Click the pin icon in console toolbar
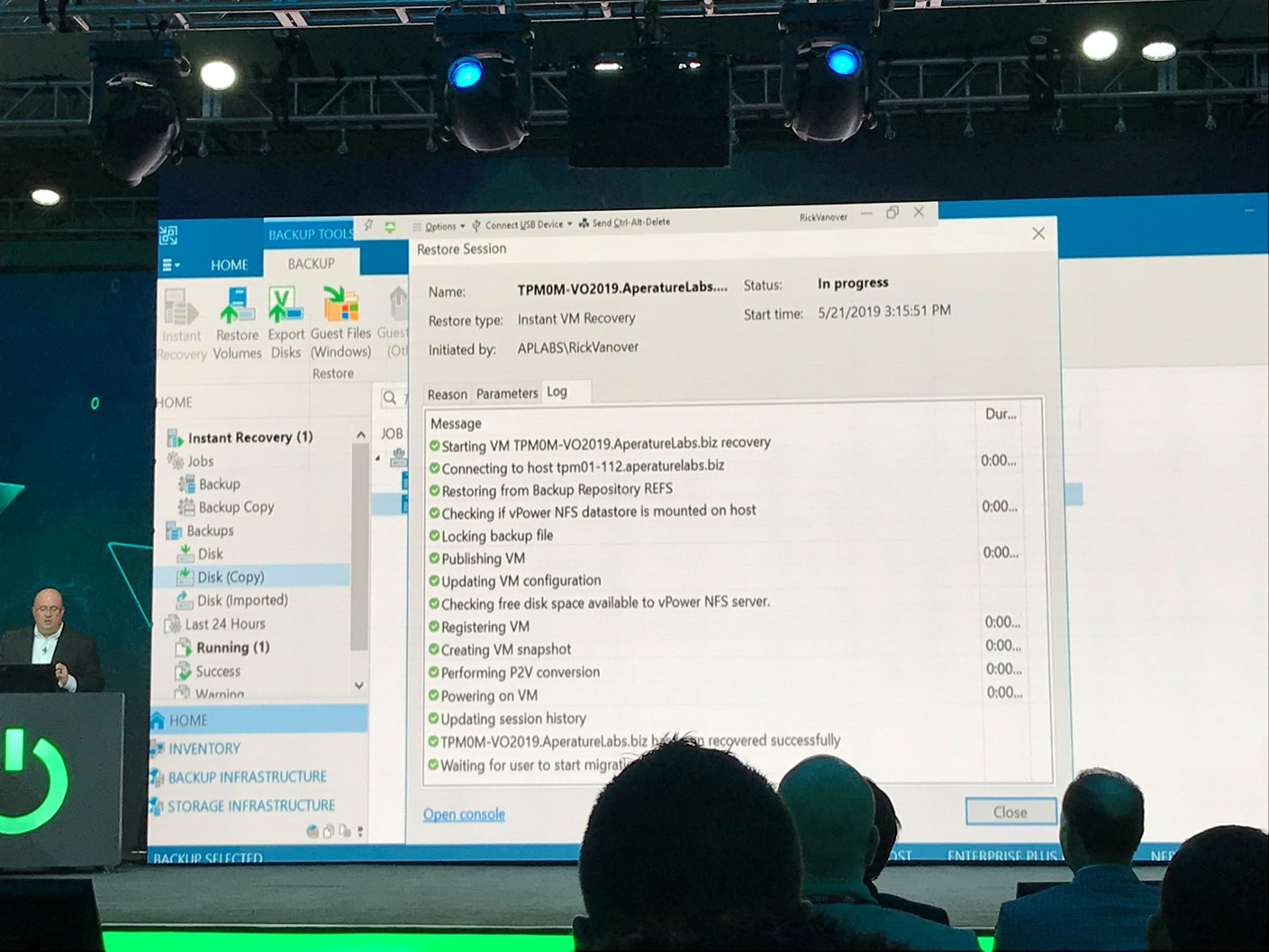Viewport: 1269px width, 952px height. click(x=368, y=226)
